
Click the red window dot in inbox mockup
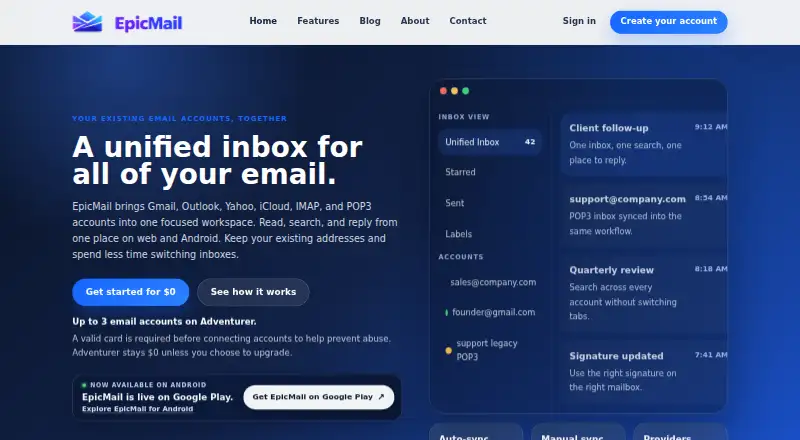click(x=443, y=91)
